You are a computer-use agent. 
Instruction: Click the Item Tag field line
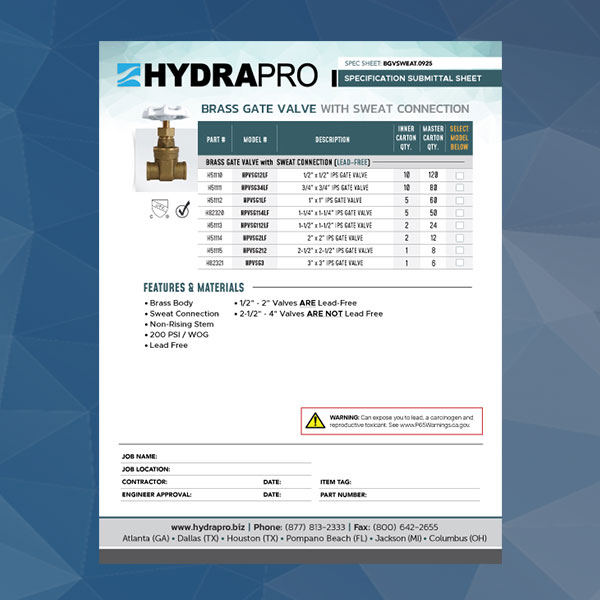click(399, 482)
